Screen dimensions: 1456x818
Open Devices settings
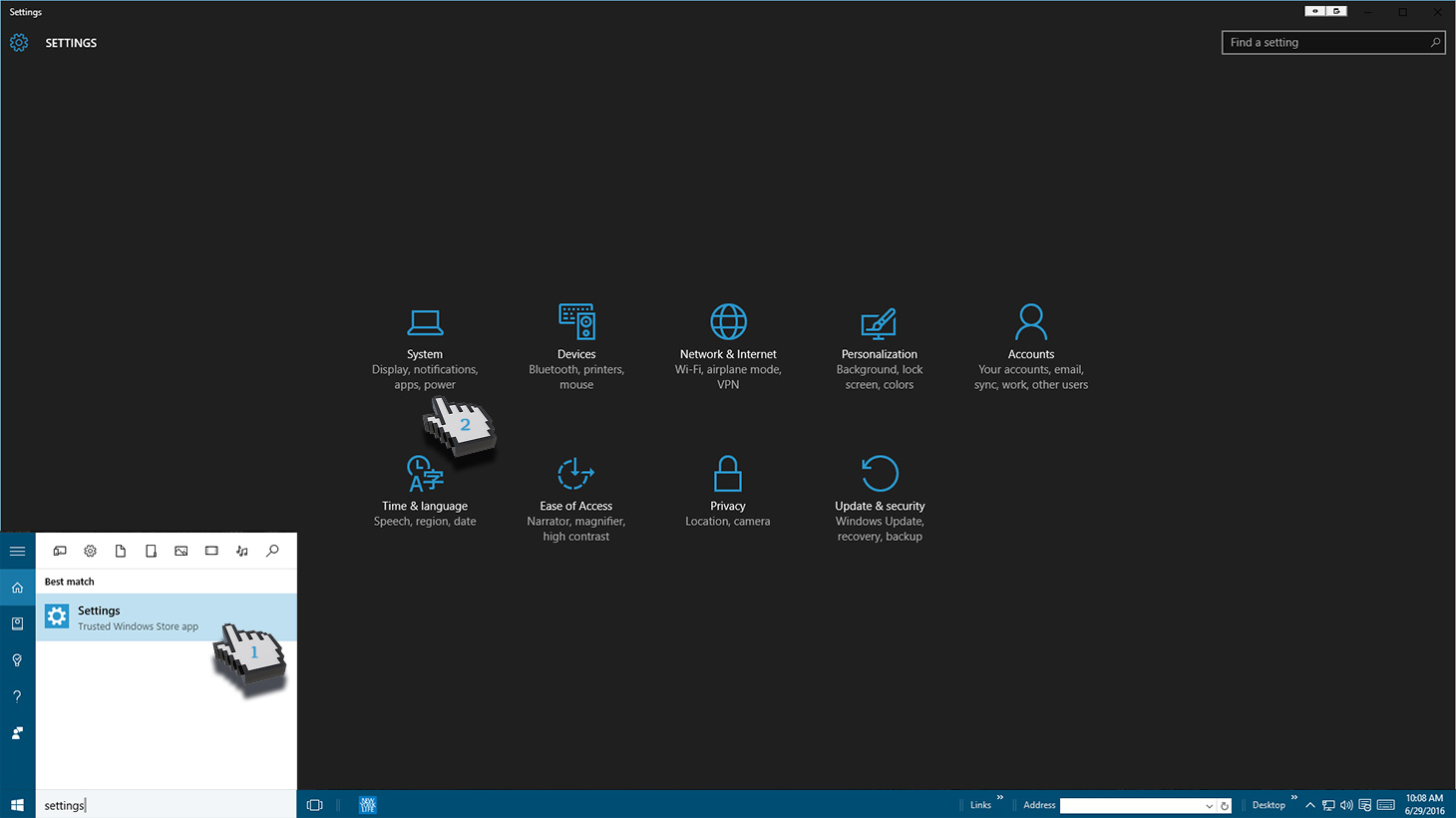pos(576,346)
